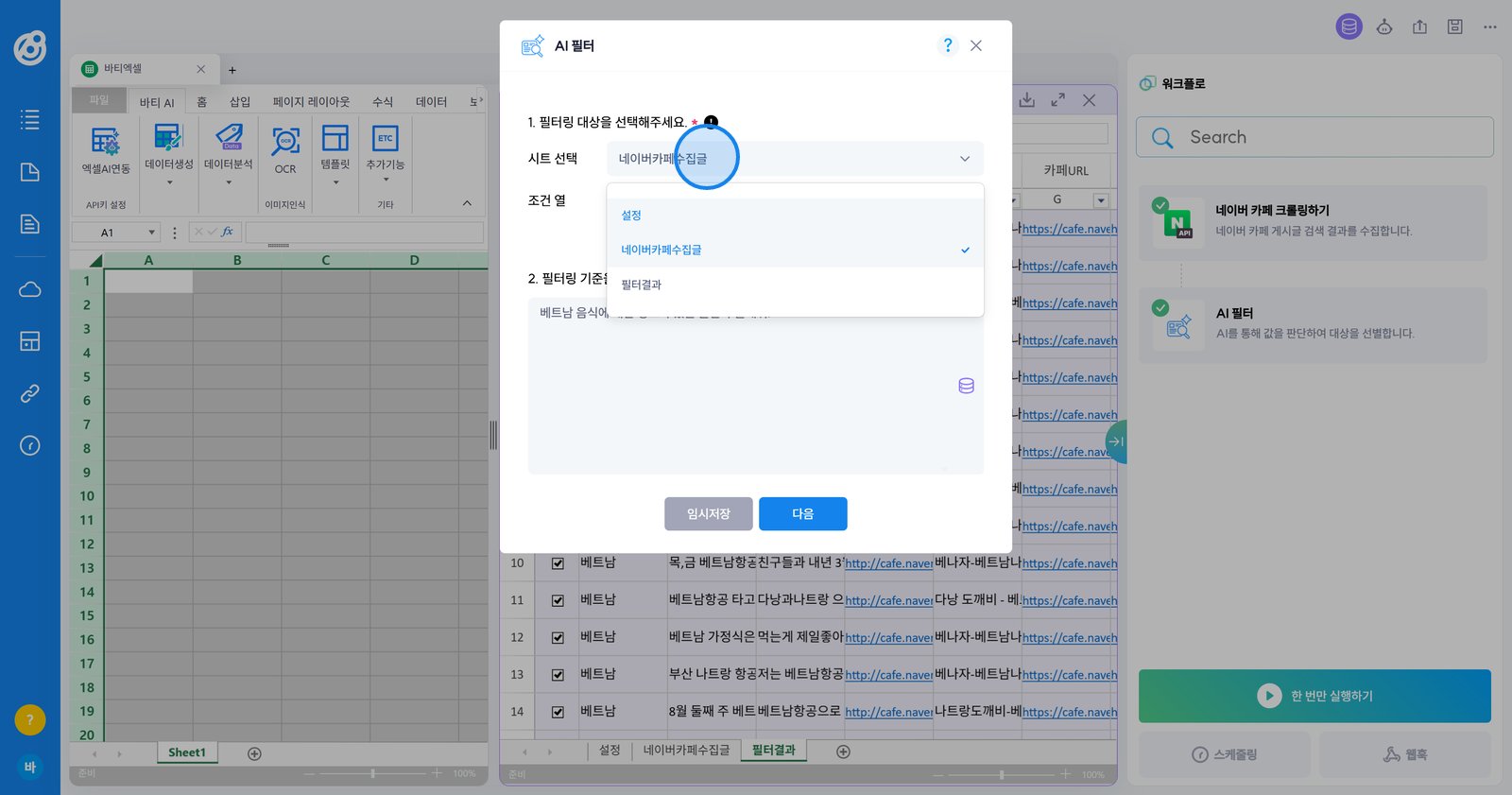Close the AI 필터 dialog

click(976, 45)
